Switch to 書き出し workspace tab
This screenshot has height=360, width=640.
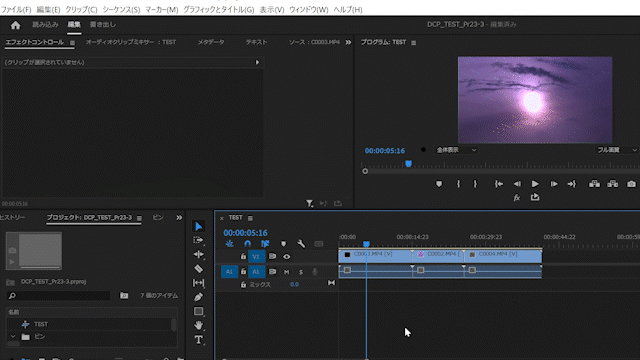coord(103,24)
